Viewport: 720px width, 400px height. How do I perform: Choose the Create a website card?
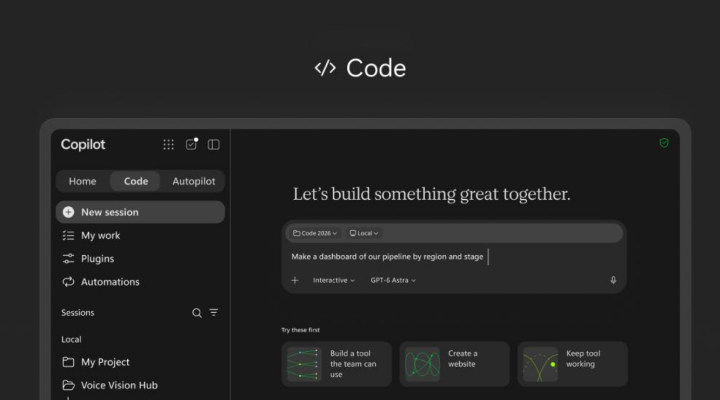454,364
